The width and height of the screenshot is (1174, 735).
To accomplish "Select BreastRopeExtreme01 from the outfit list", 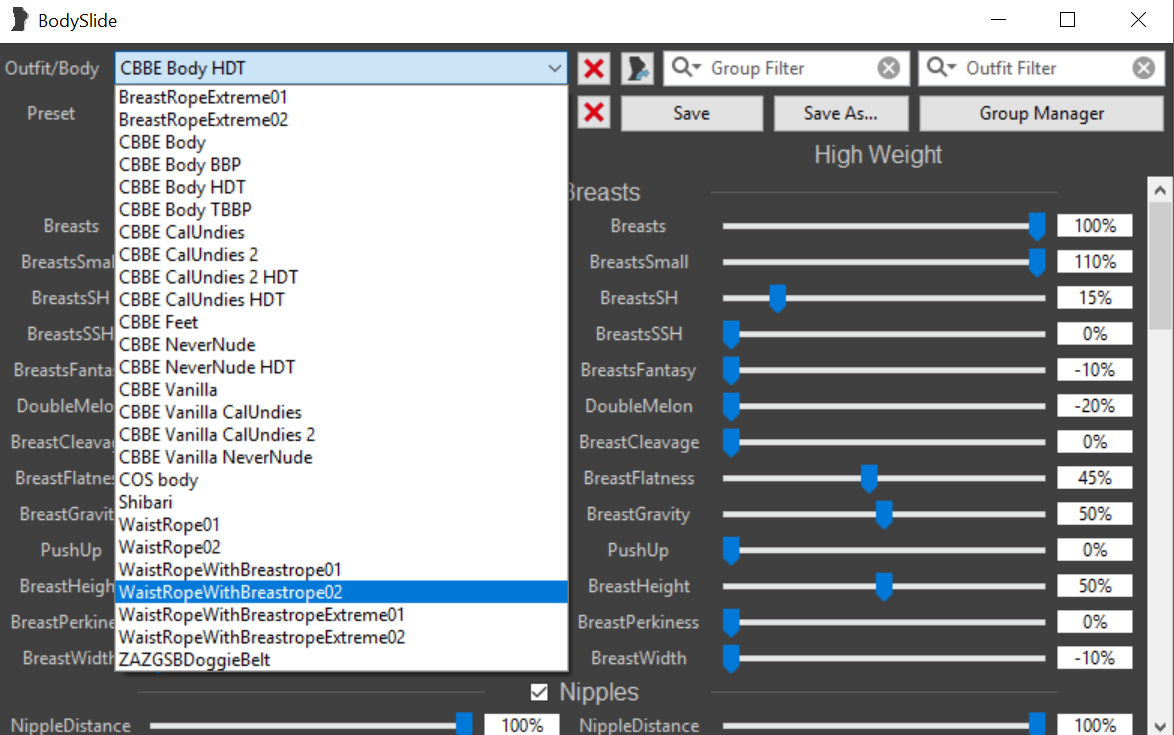I will pos(341,97).
